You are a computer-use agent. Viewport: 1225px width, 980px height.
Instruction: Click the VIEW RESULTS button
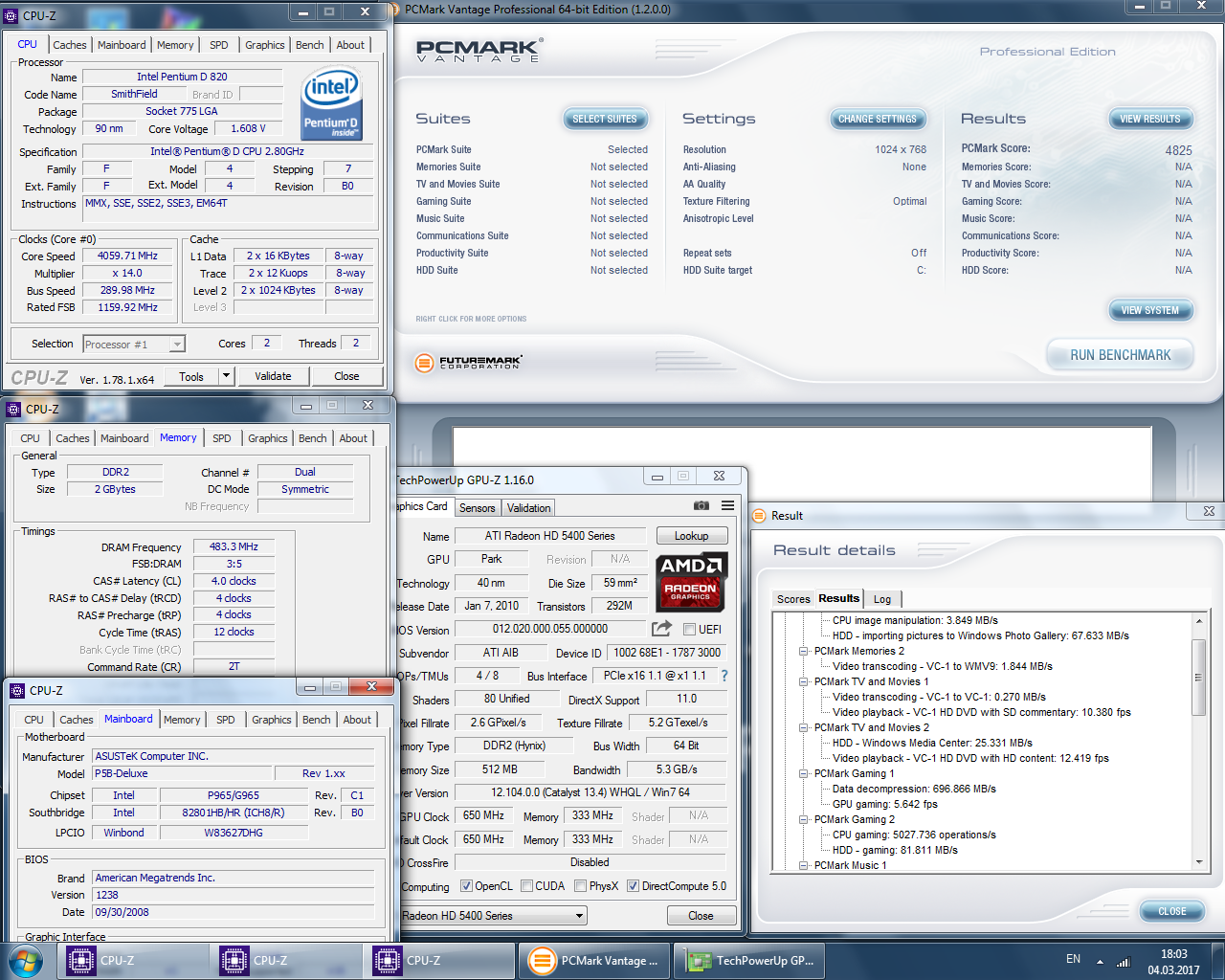tap(1150, 119)
